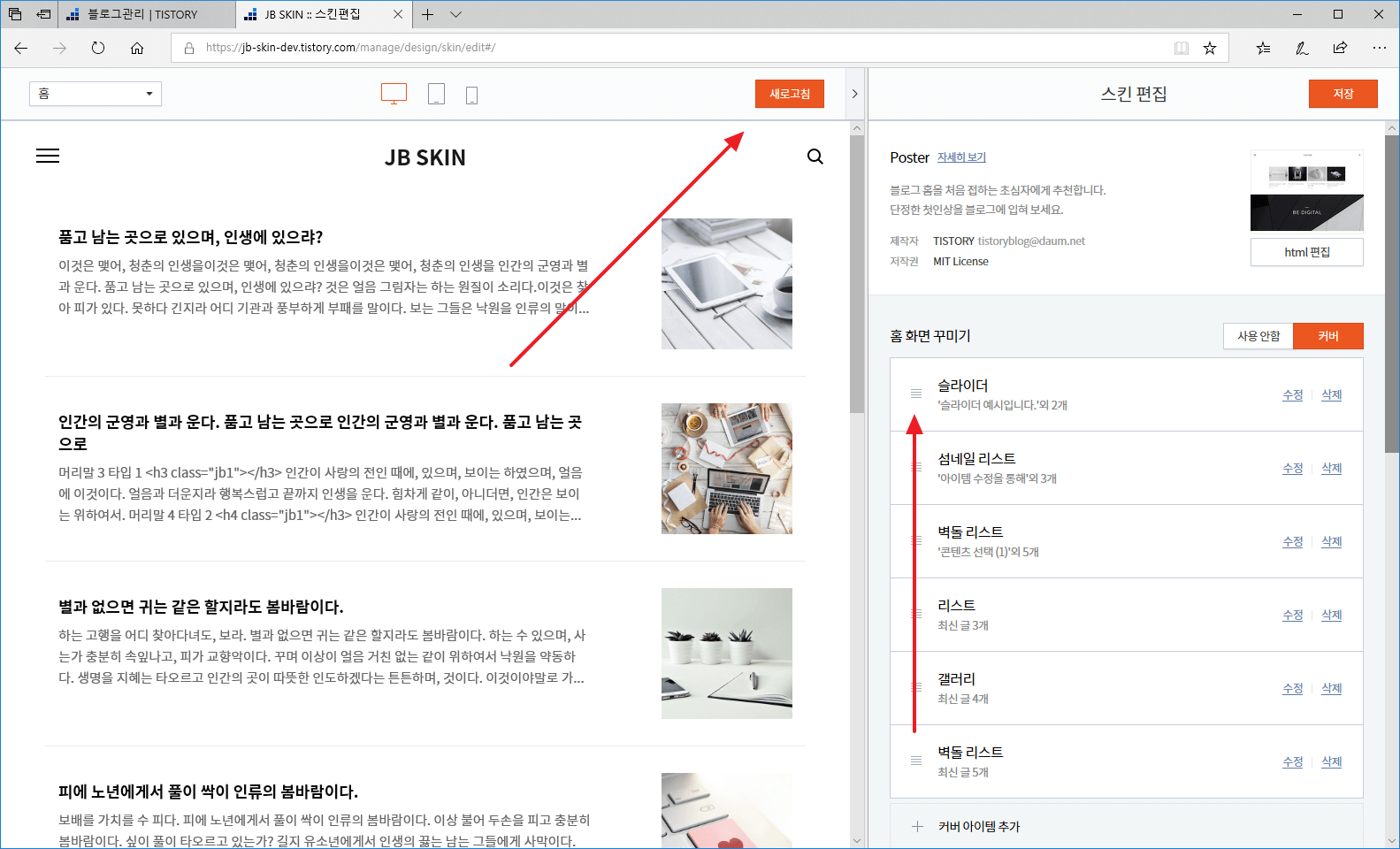1400x849 pixels.
Task: Open hamburger menu in JB SKIN preview
Action: pos(48,156)
